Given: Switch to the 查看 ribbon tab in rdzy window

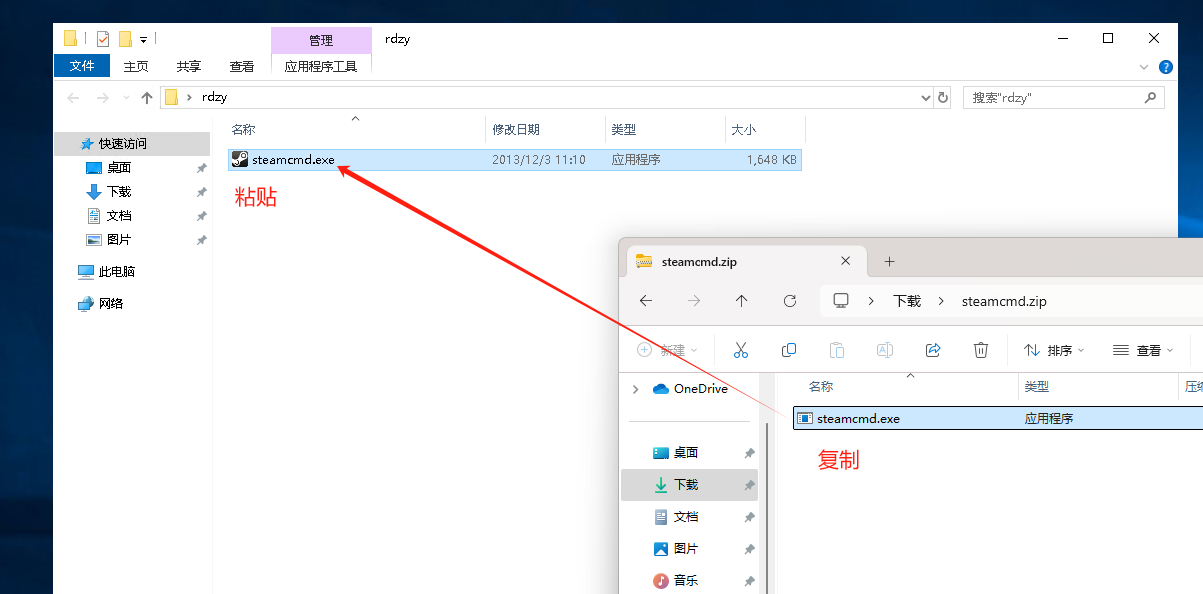Looking at the screenshot, I should (242, 66).
